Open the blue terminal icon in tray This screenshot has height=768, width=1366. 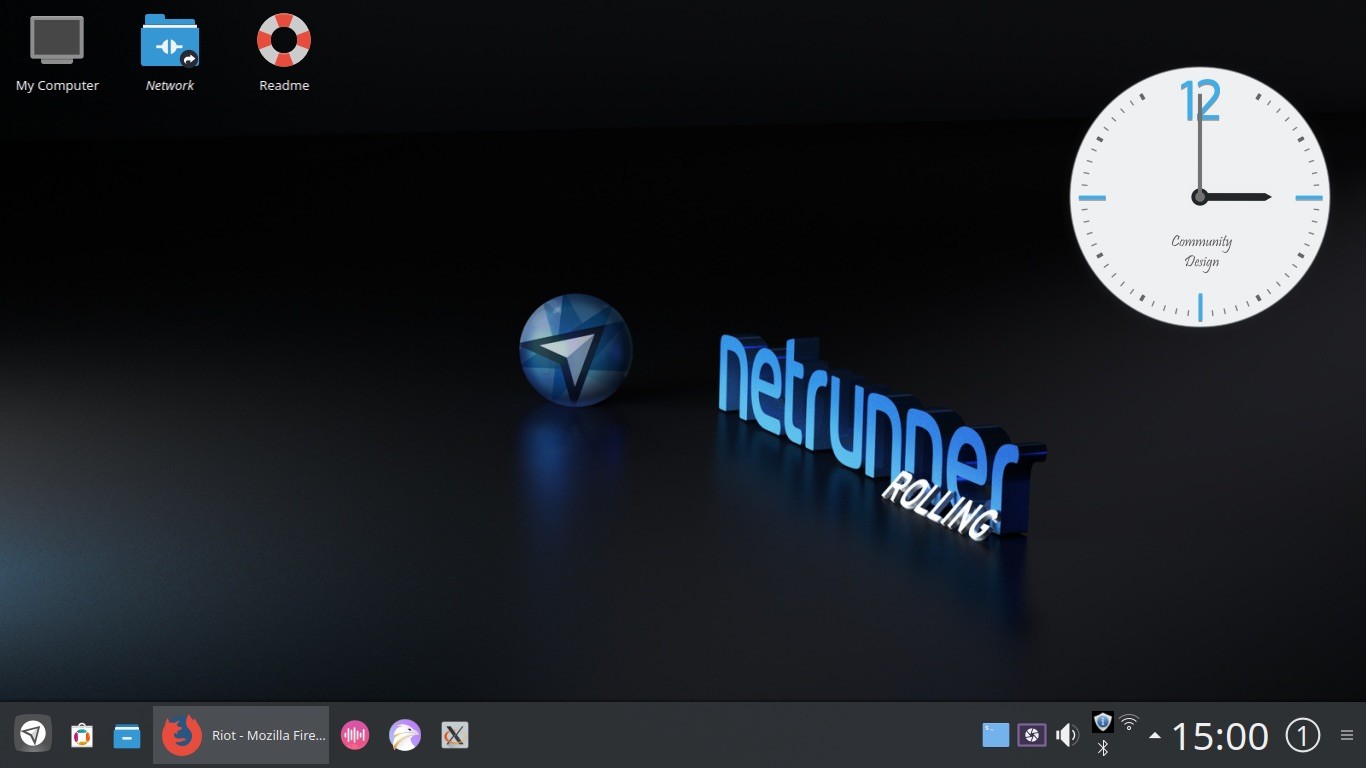(x=995, y=735)
